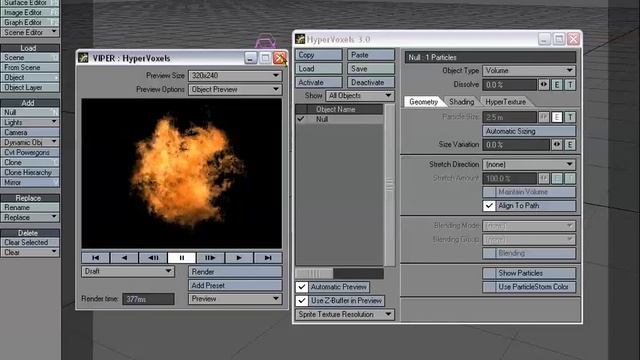Step forward one frame in VIPER
640x360 pixels.
point(210,258)
